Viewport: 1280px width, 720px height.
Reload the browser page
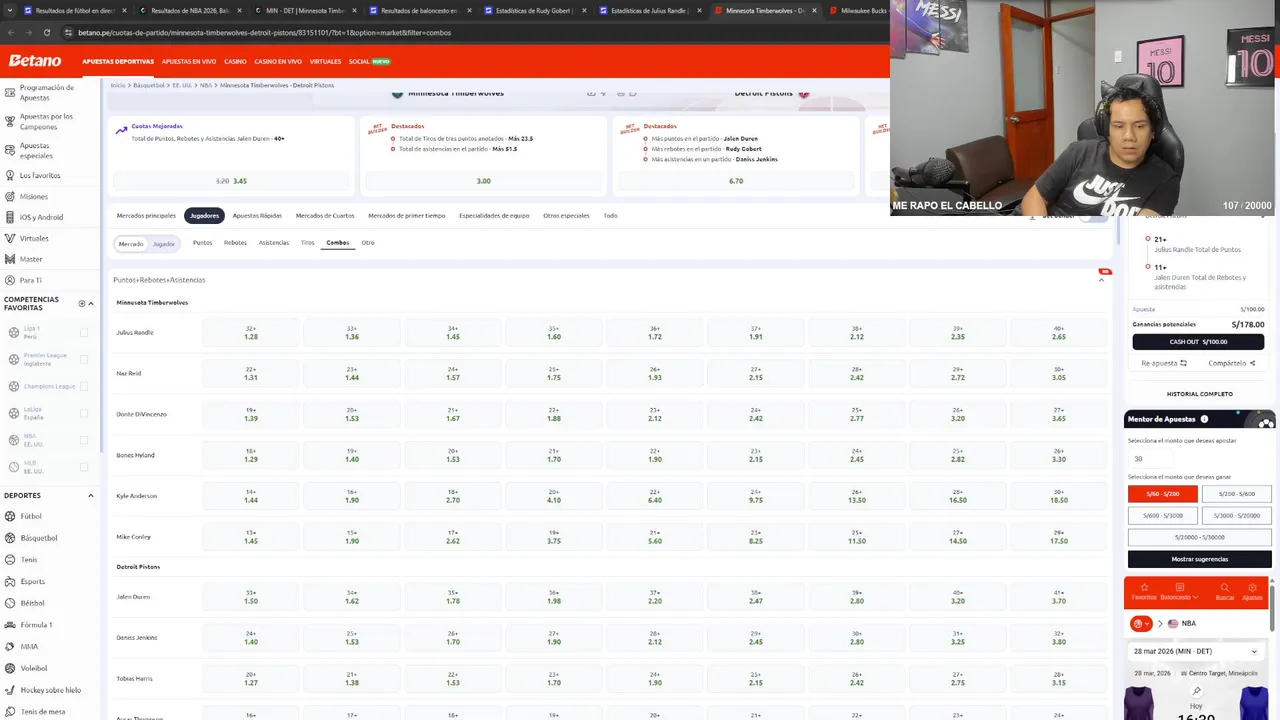[x=46, y=32]
